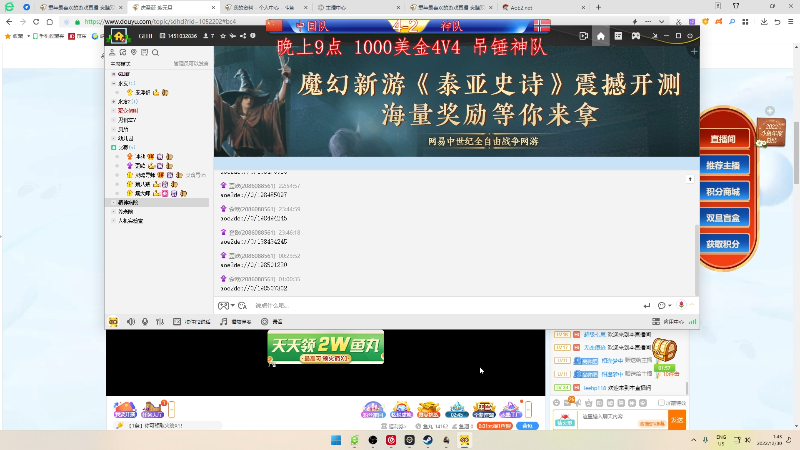Click the enter send arrow icon in chat
This screenshot has width=800, height=450.
tap(647, 305)
